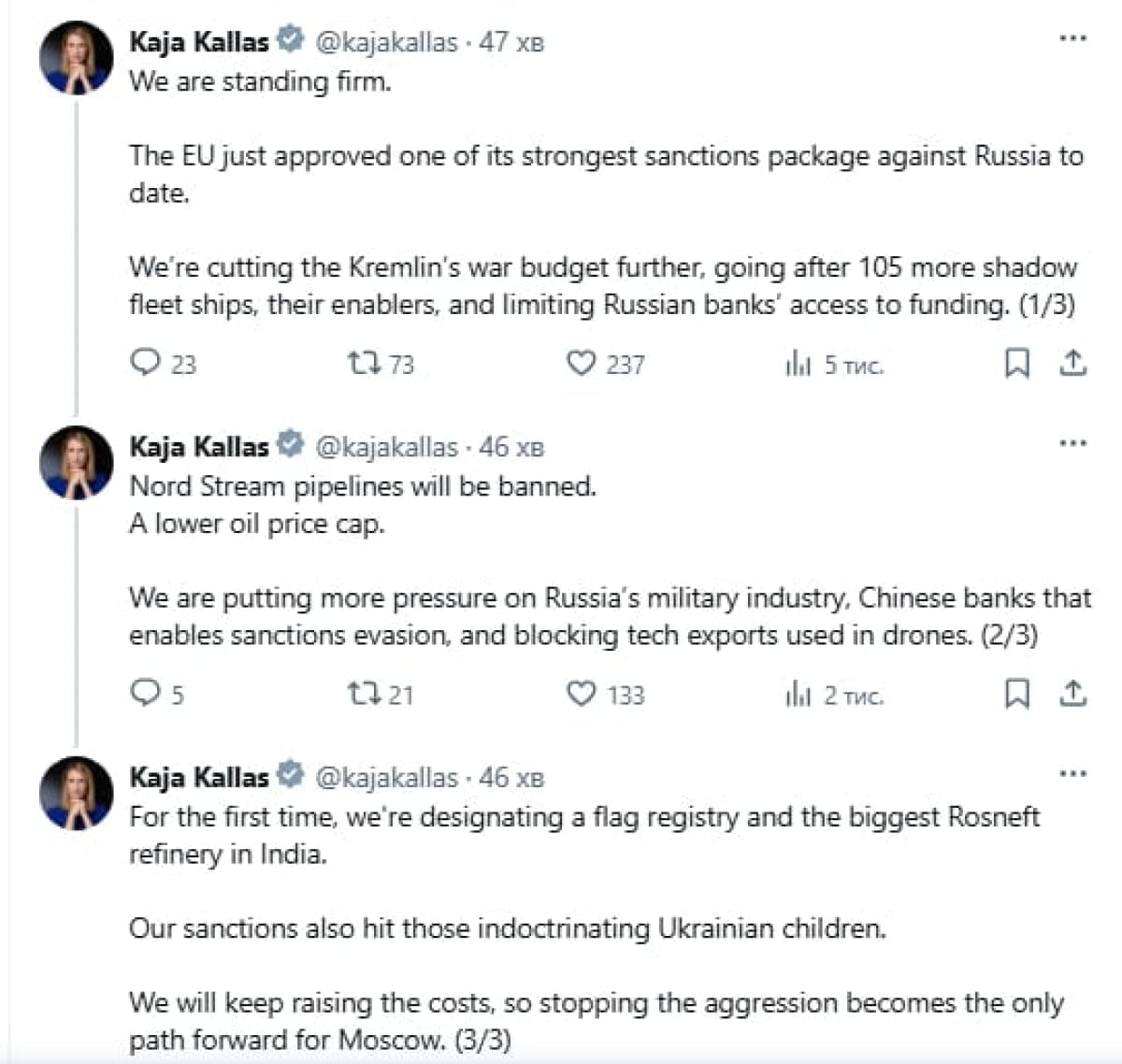Screen dimensions: 1122x1064
Task: Click Kaja Kallas avatar on second tweet
Action: coord(76,463)
